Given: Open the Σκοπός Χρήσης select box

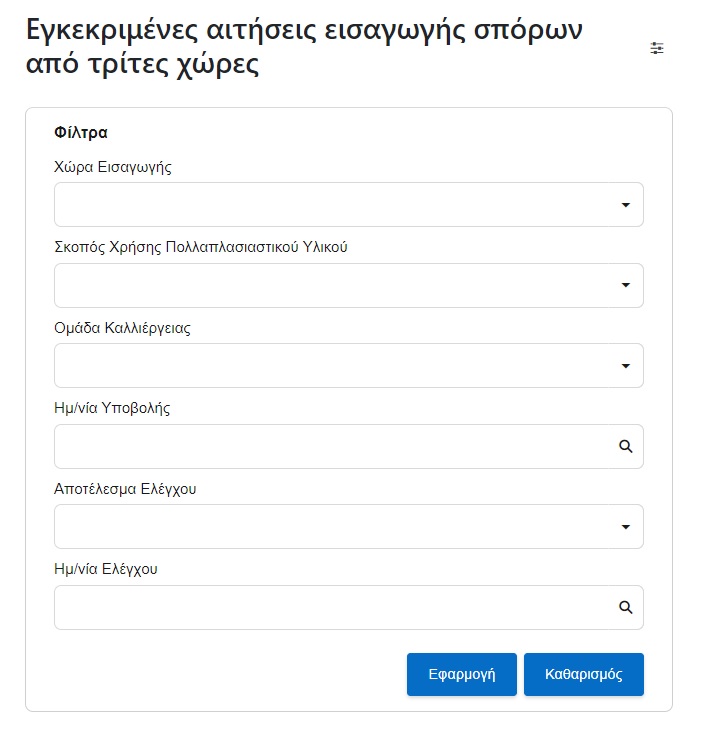Looking at the screenshot, I should point(349,285).
